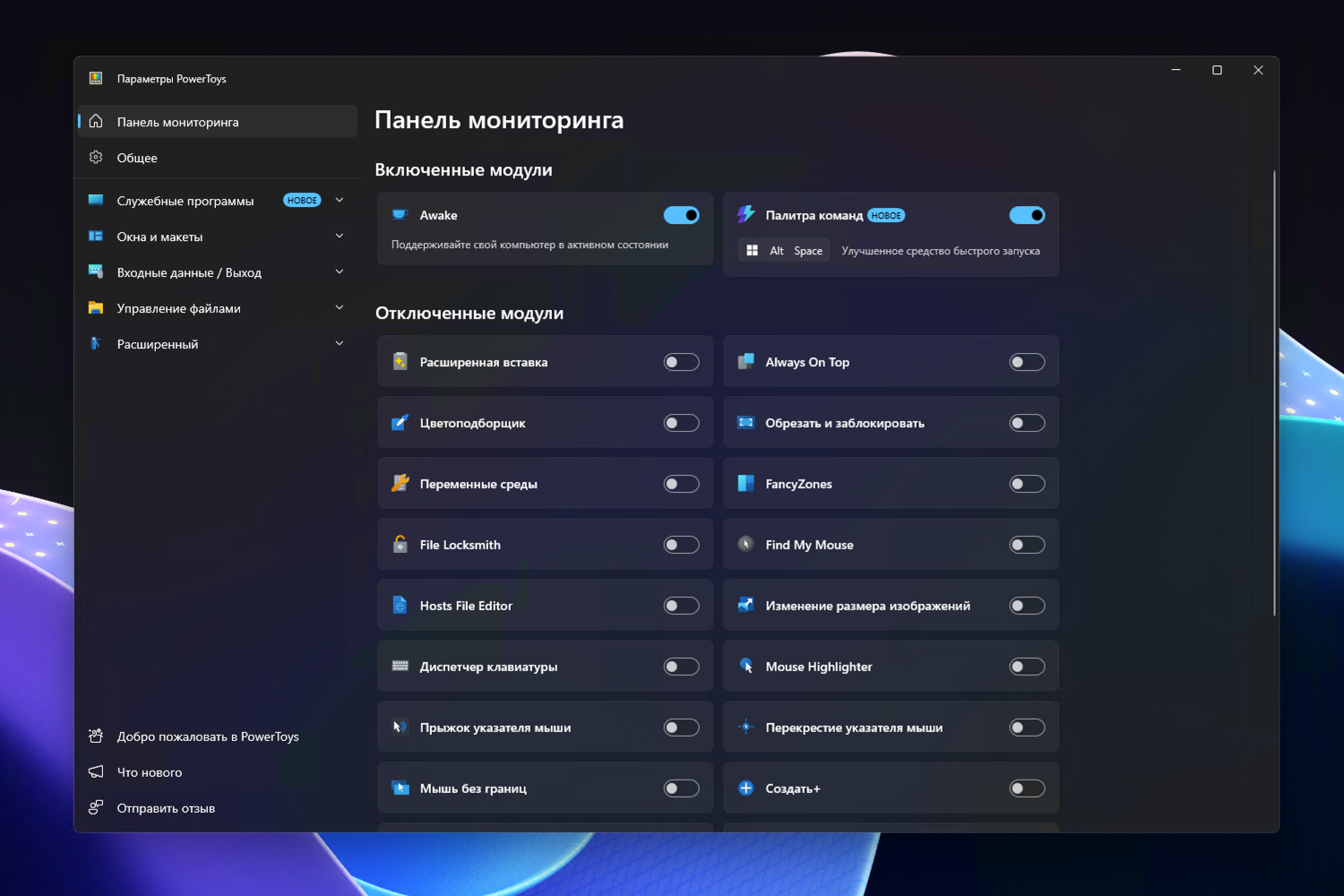The width and height of the screenshot is (1344, 896).
Task: Turn off the Awake toggle
Action: (x=681, y=215)
